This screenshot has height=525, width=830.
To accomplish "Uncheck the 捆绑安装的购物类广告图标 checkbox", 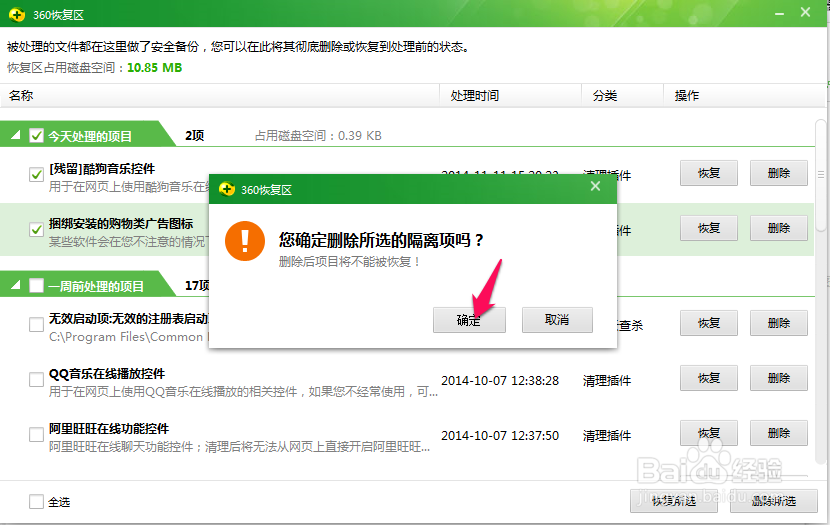I will coord(37,230).
